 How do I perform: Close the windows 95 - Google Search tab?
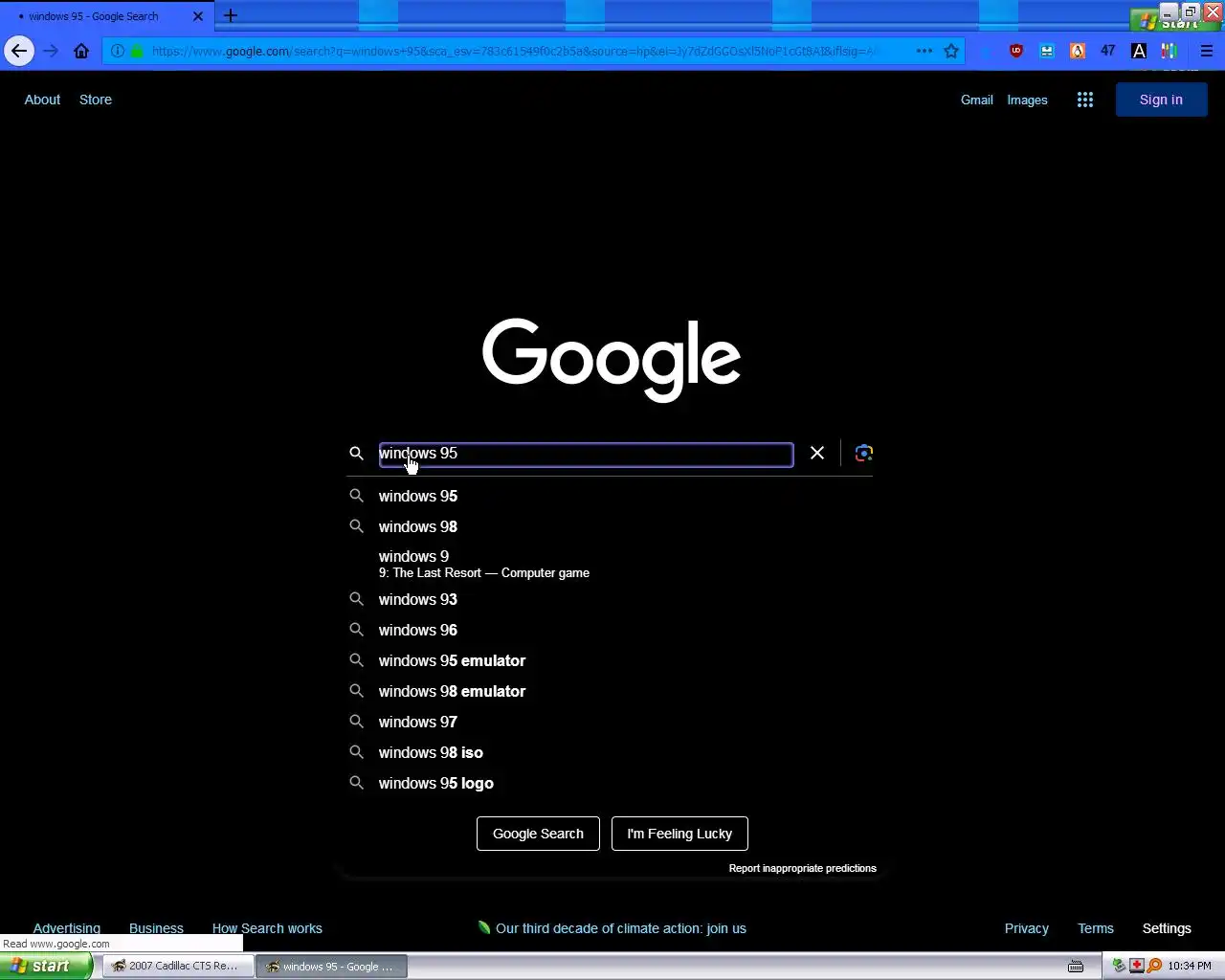pyautogui.click(x=198, y=16)
